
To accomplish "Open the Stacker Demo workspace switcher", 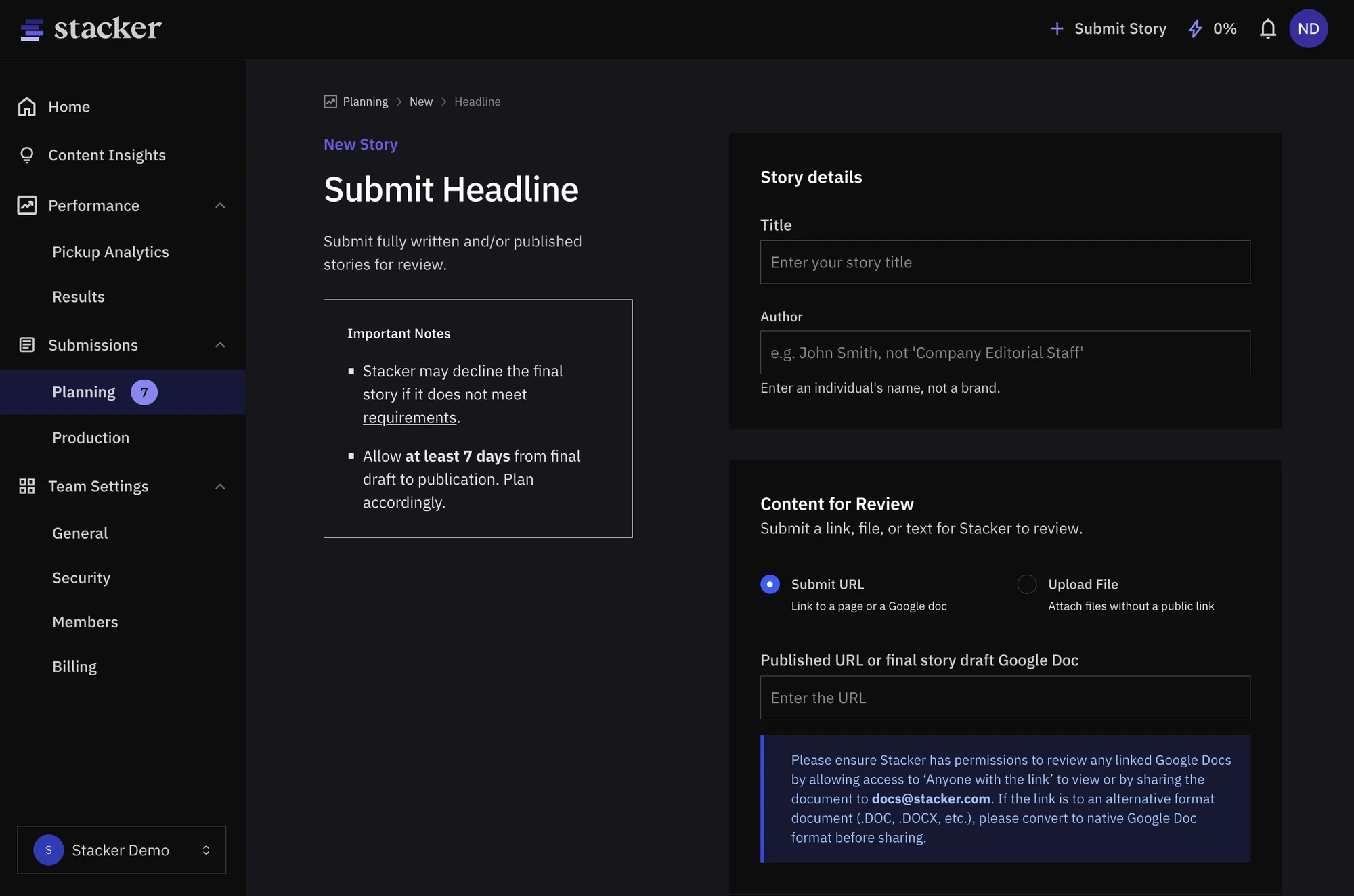I will (121, 850).
